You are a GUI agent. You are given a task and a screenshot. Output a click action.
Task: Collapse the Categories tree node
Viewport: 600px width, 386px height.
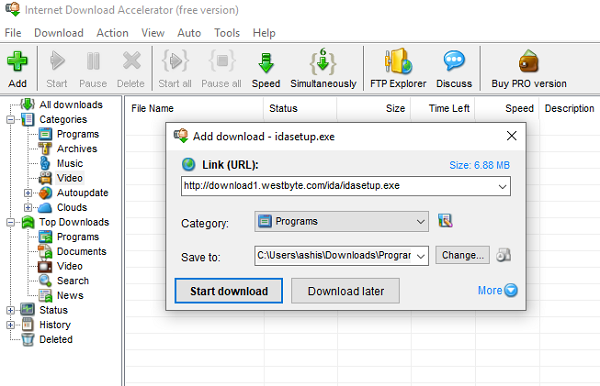point(10,119)
